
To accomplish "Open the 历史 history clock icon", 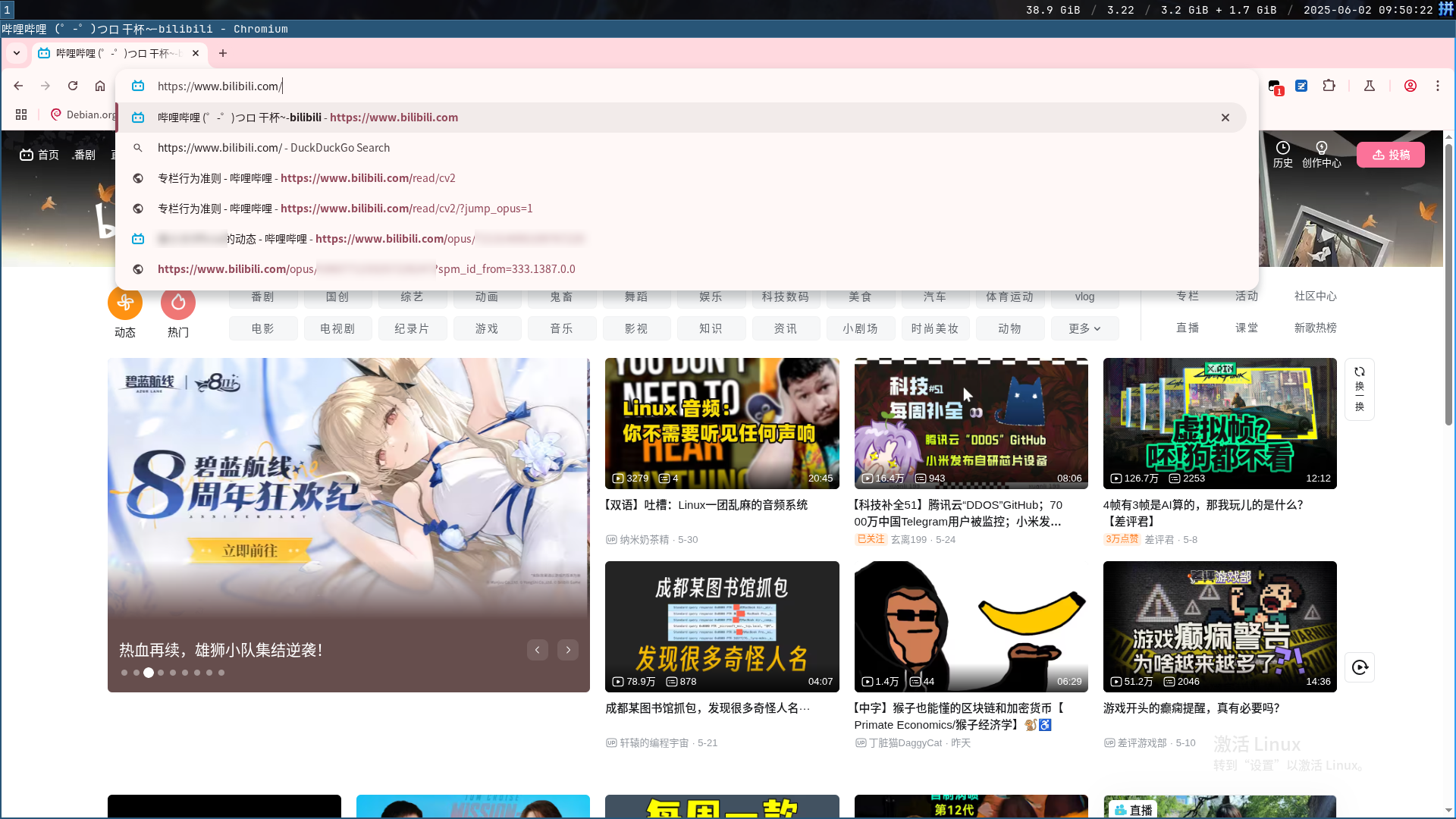I will pos(1282,148).
